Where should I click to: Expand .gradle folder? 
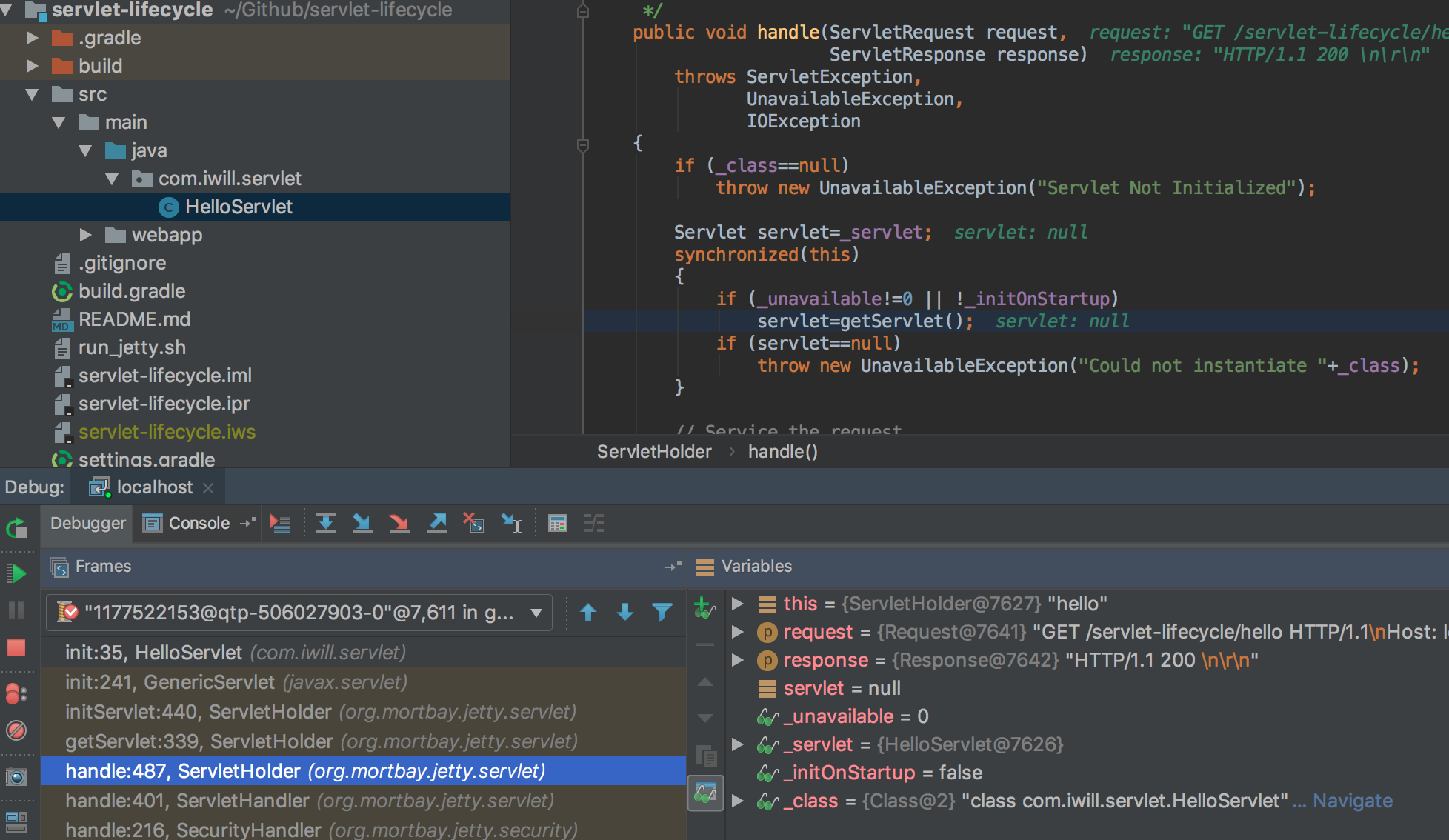tap(33, 38)
